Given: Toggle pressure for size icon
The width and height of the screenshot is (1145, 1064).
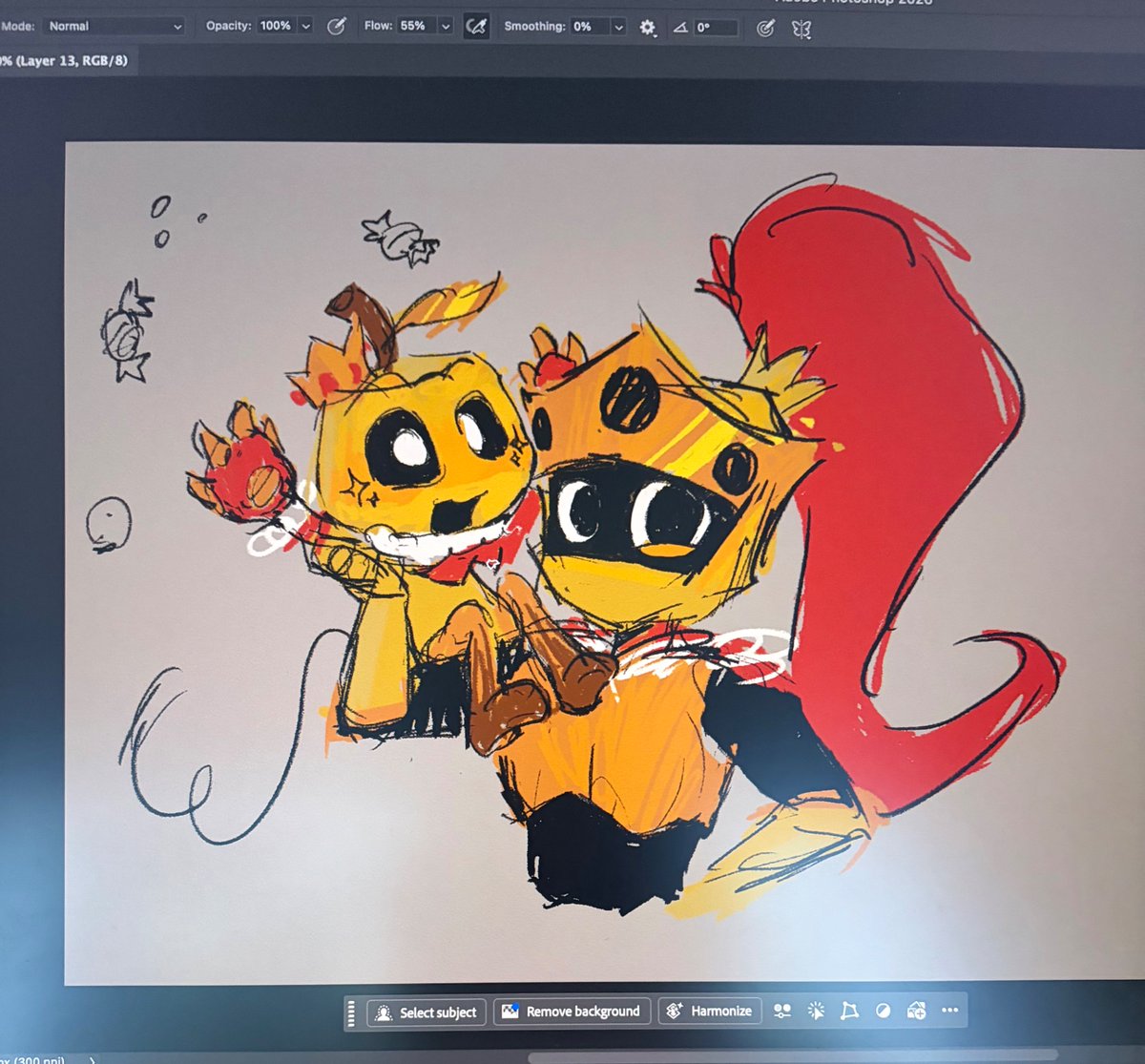Looking at the screenshot, I should (x=765, y=29).
